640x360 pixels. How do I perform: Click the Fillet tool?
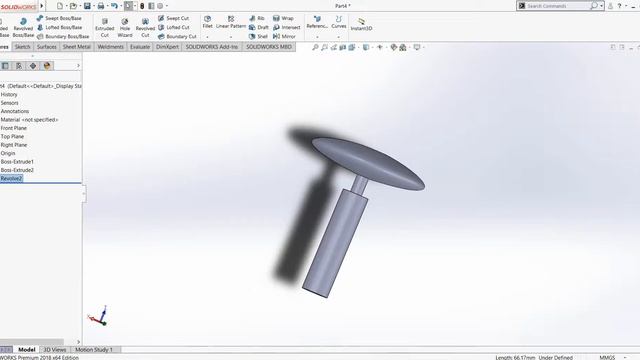tap(207, 22)
